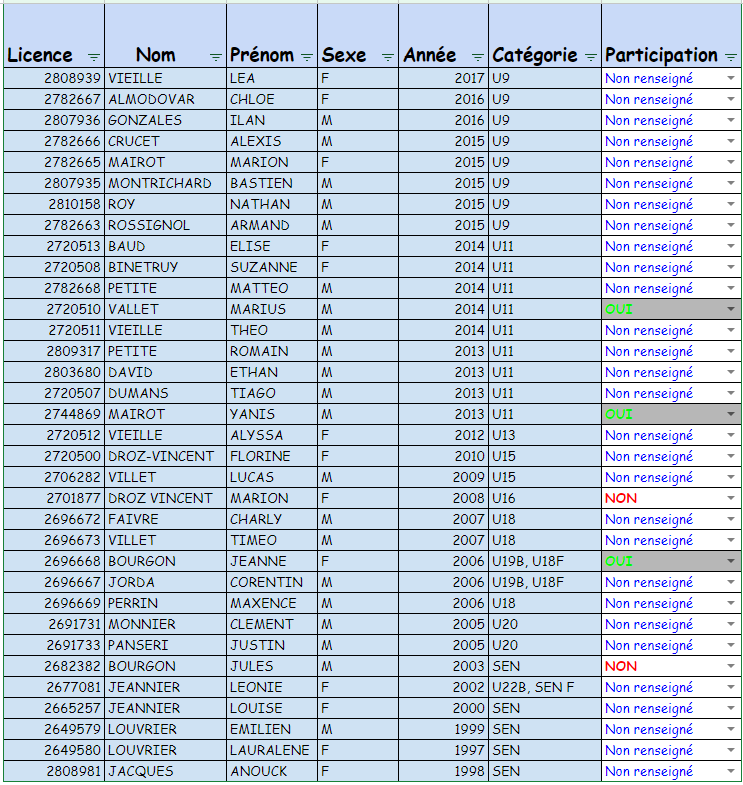Select name cell ROSSIGNOL
Viewport: 743px width, 785px height.
click(166, 225)
